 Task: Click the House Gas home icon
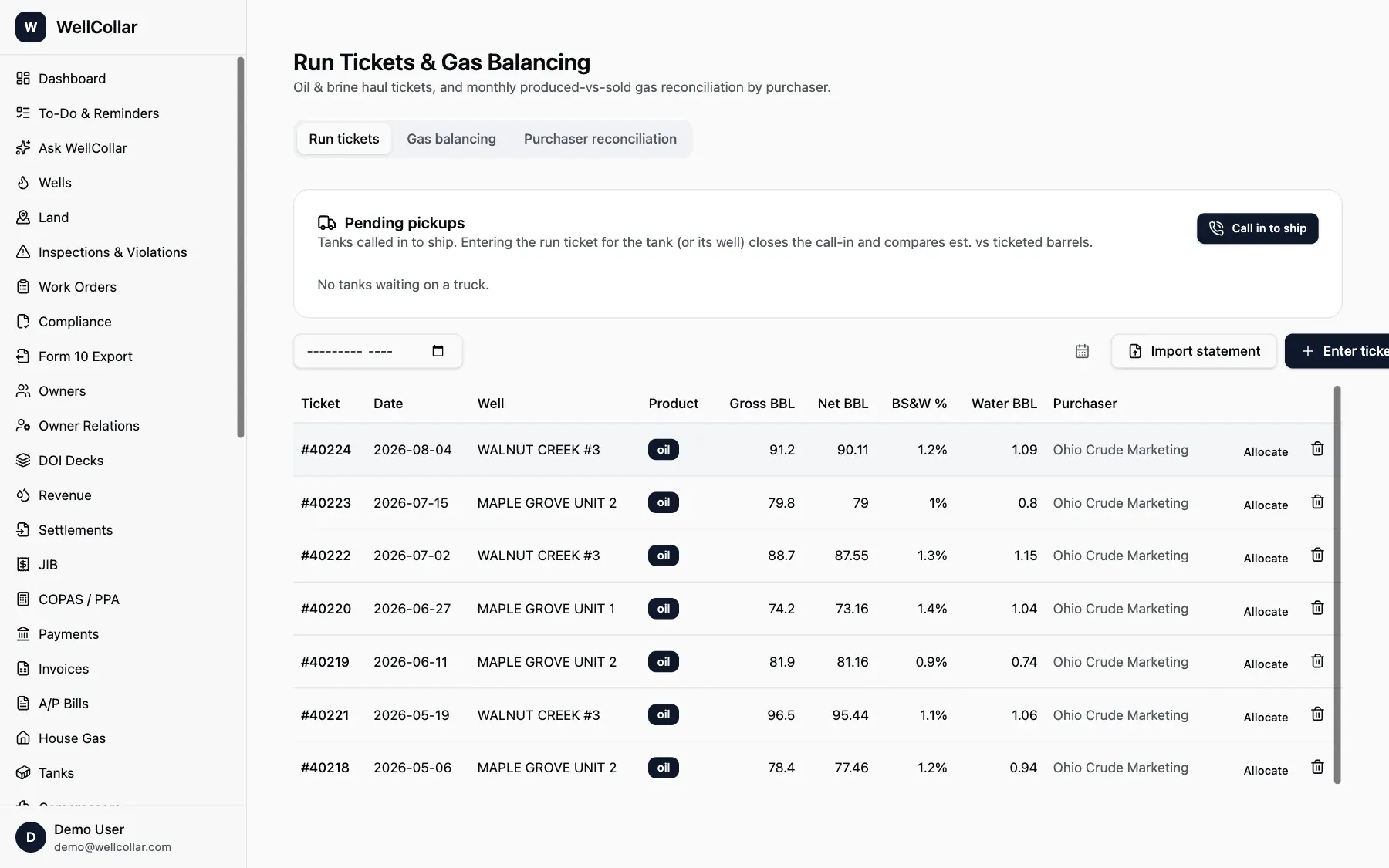pyautogui.click(x=23, y=738)
